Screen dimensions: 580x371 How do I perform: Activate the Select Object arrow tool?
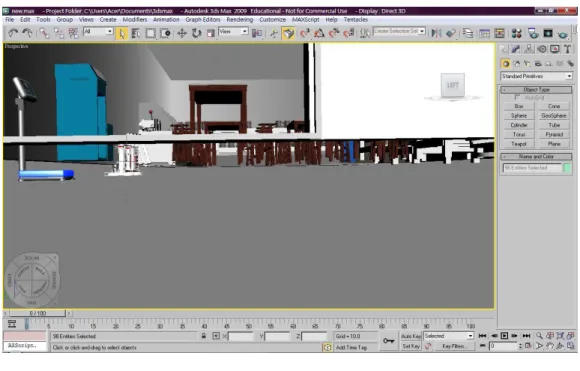click(121, 34)
